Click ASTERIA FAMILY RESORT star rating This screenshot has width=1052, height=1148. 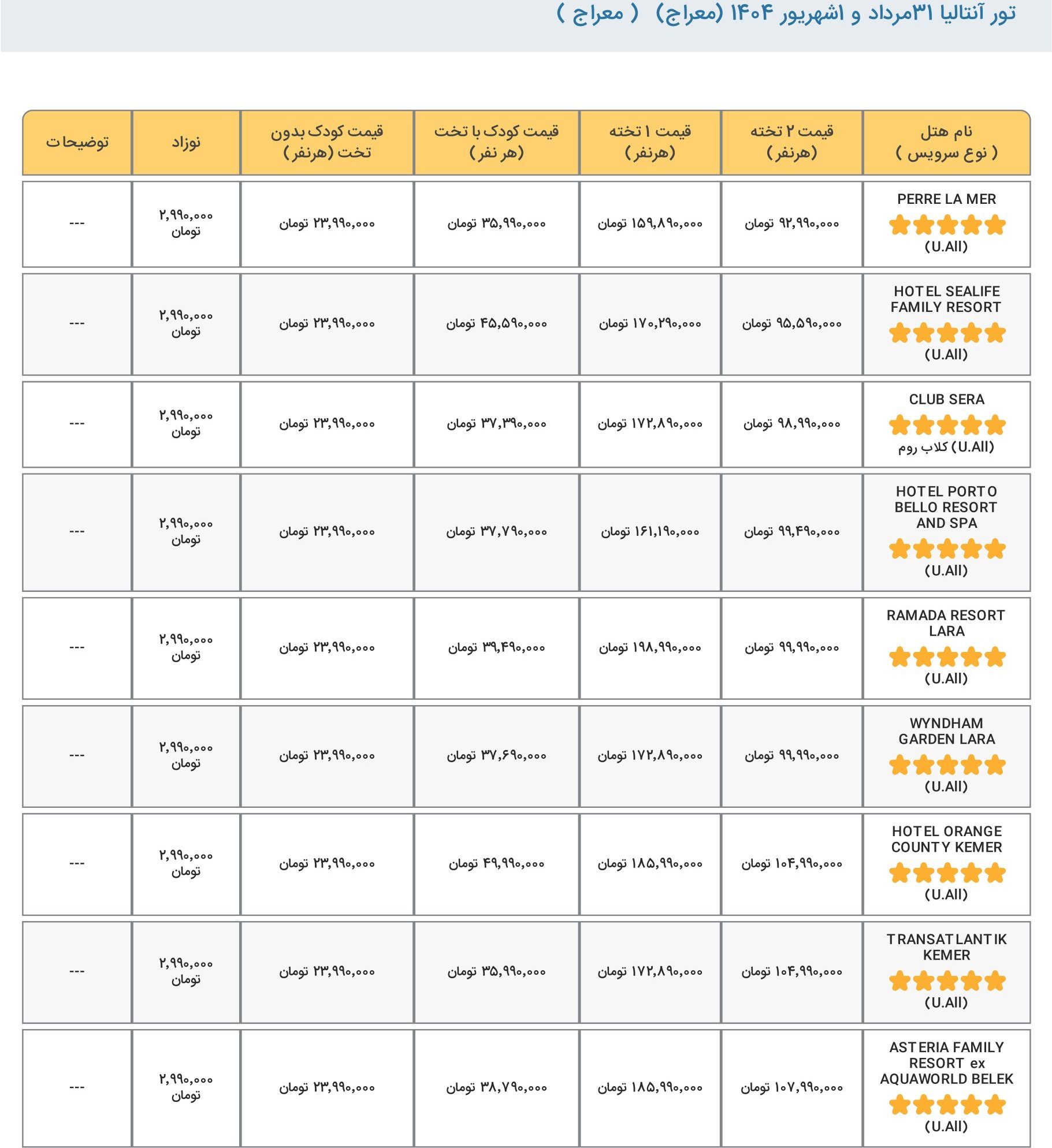947,1105
